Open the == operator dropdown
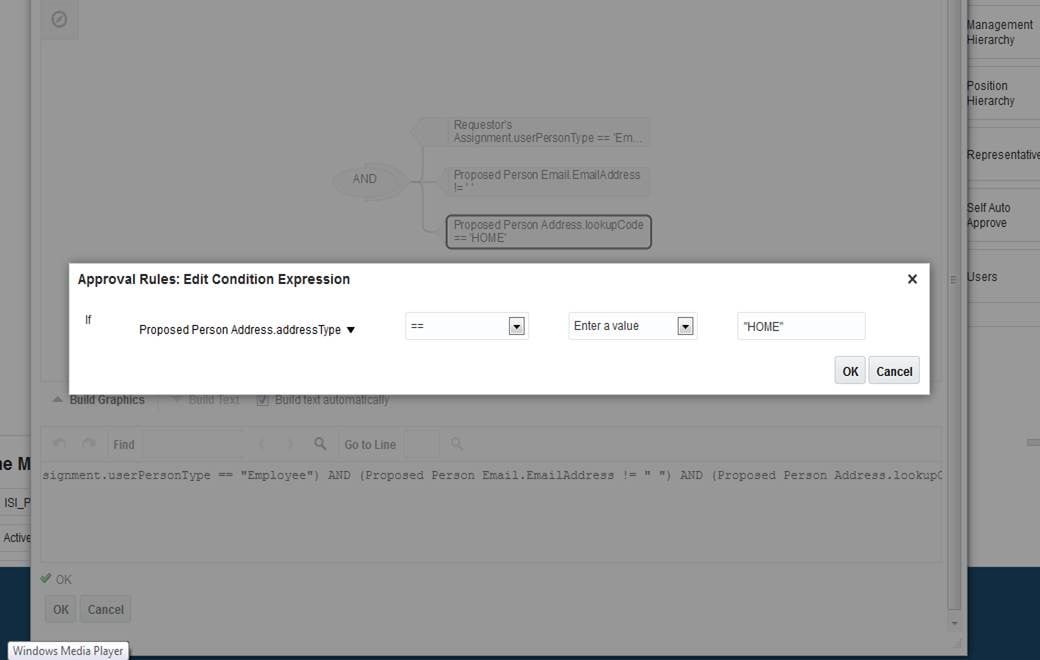Screen dimensions: 1040x660 516,326
